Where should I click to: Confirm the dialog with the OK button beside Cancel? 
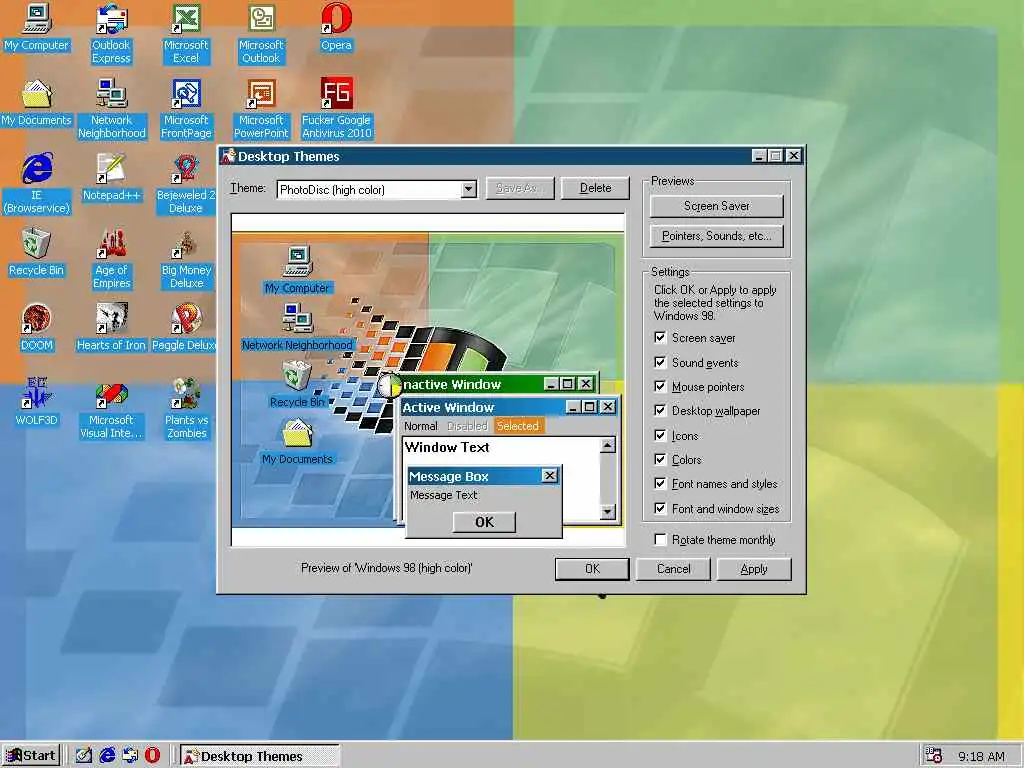[592, 569]
